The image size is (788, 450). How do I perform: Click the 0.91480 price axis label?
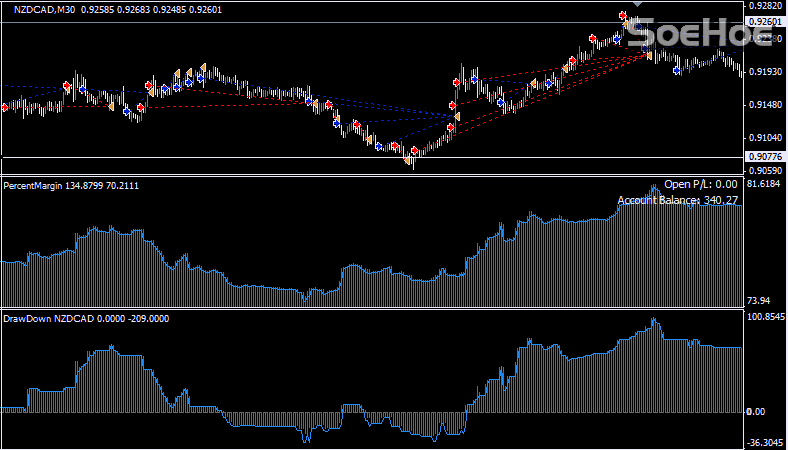point(765,105)
